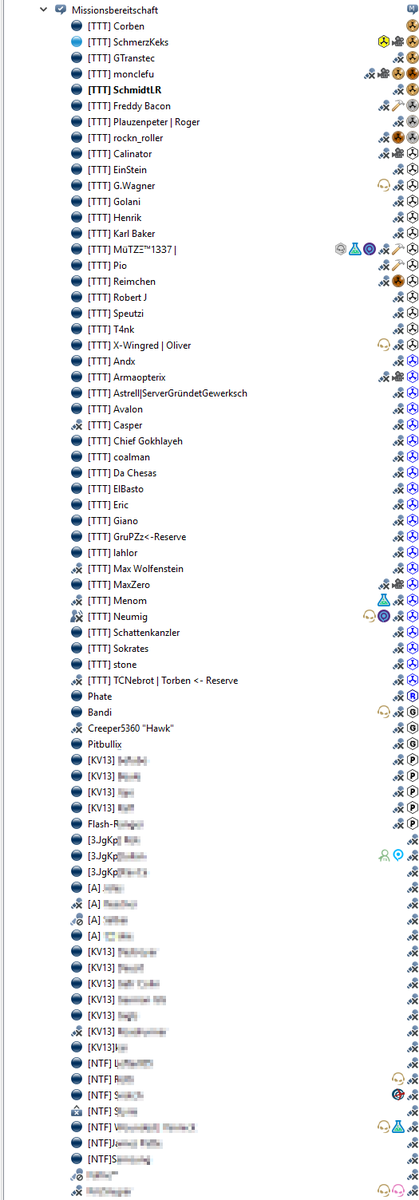Click the blue circle icon on Neumig row
The image size is (419, 1200).
pyautogui.click(x=383, y=617)
